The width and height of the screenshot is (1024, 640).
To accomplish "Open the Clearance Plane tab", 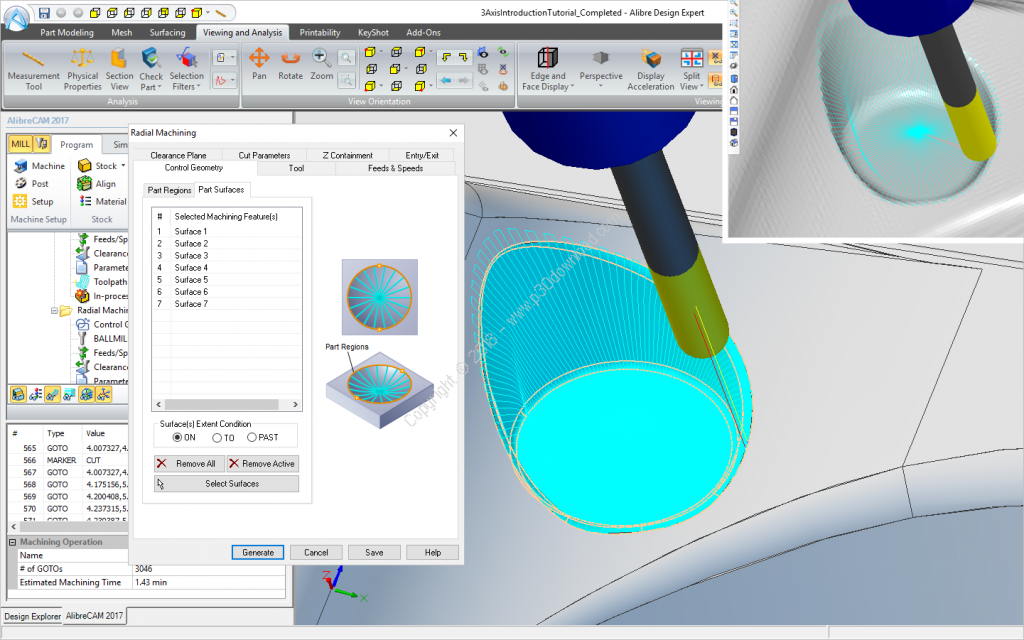I will [178, 155].
